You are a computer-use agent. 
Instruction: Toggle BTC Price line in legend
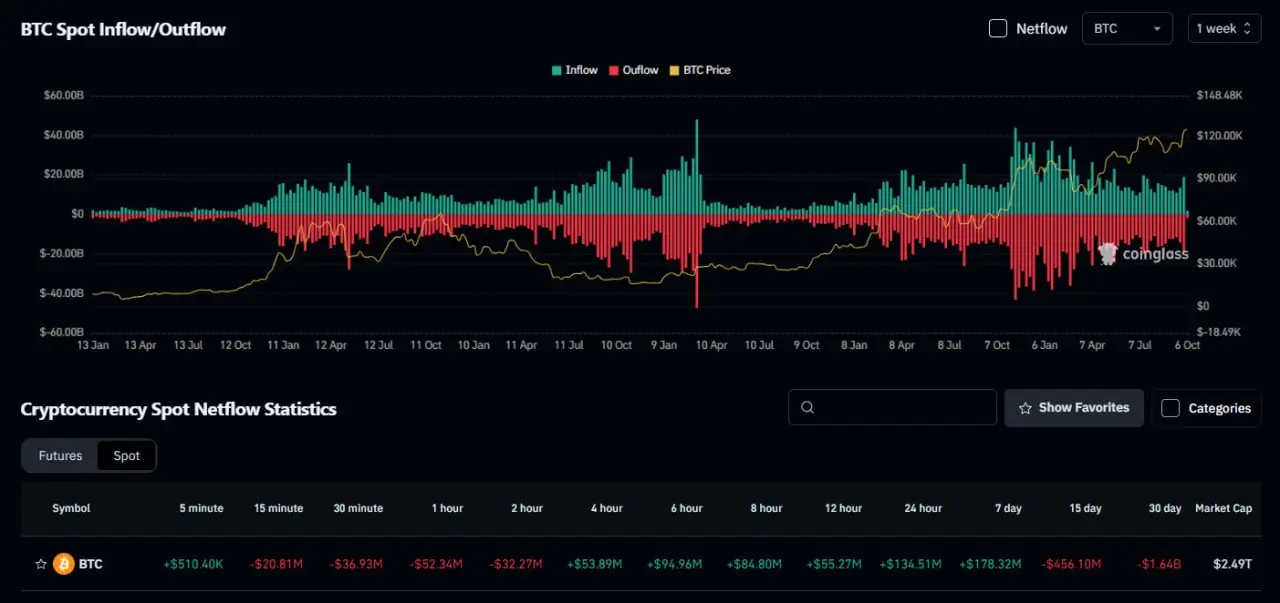tap(700, 71)
